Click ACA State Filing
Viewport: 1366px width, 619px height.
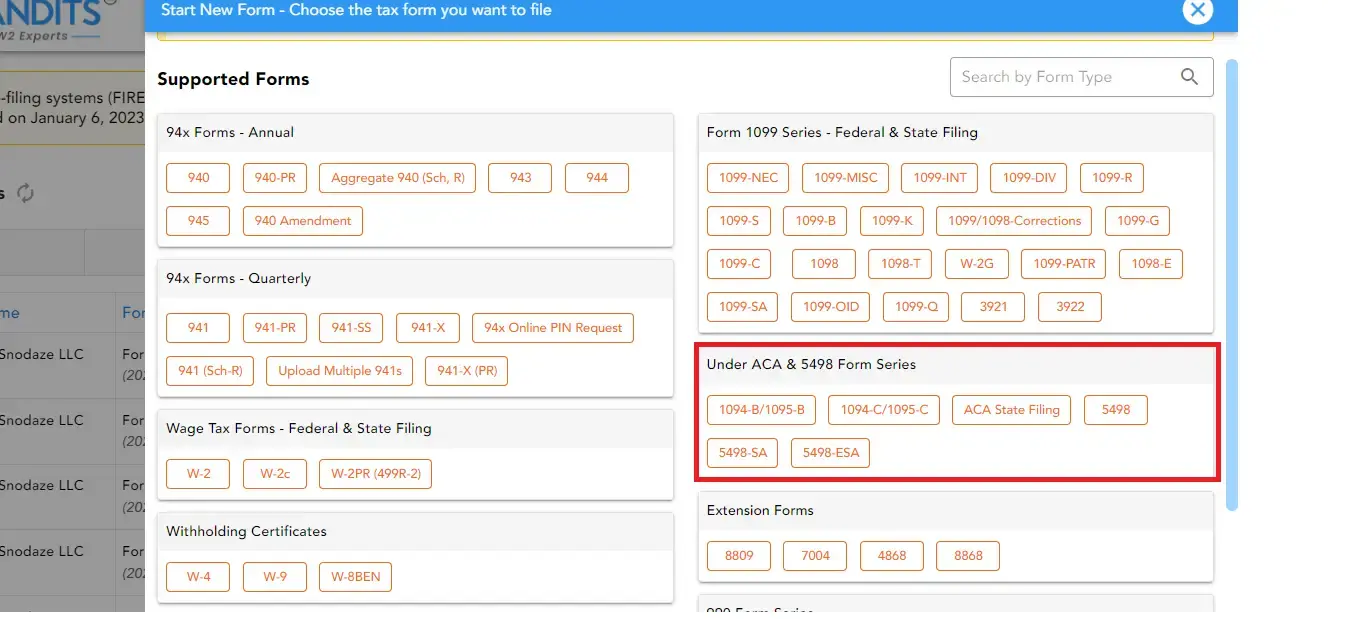1011,410
